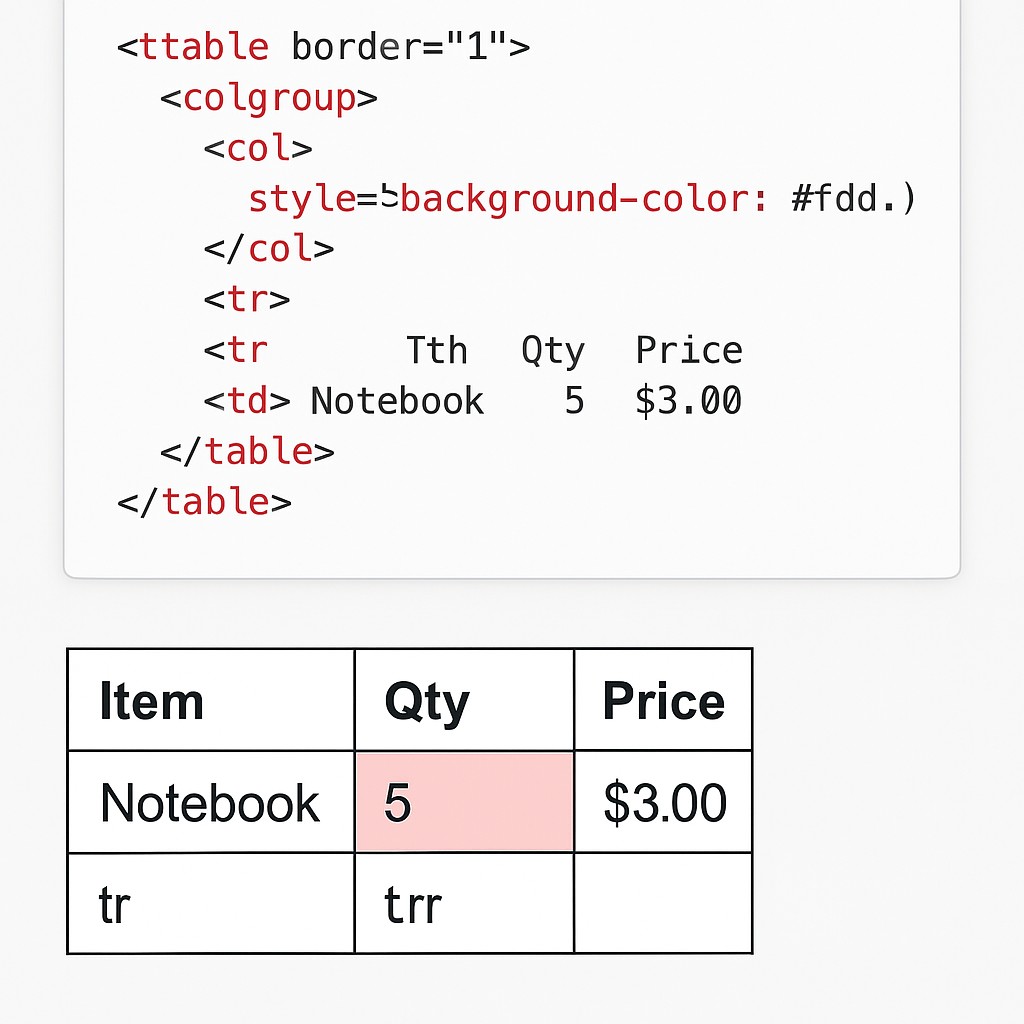Click Notebook text in the code block
Screen dimensions: 1024x1024
coord(397,400)
